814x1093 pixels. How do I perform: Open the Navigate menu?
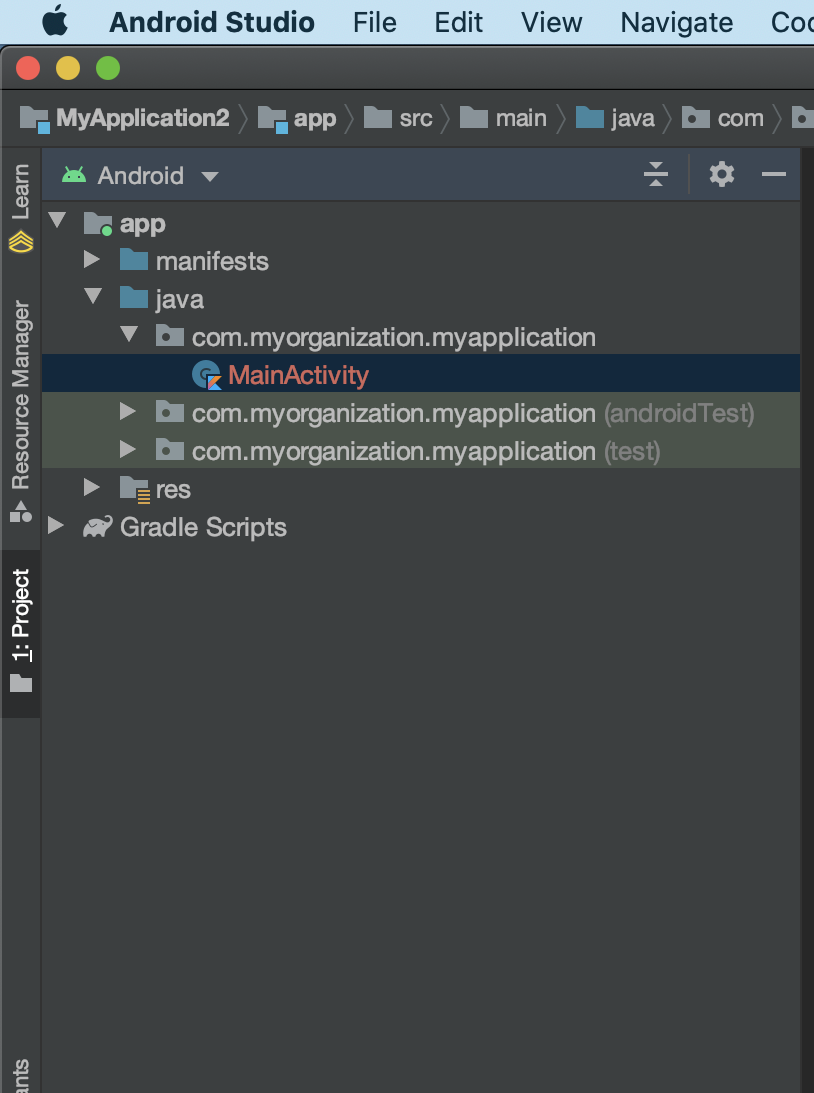[x=676, y=22]
